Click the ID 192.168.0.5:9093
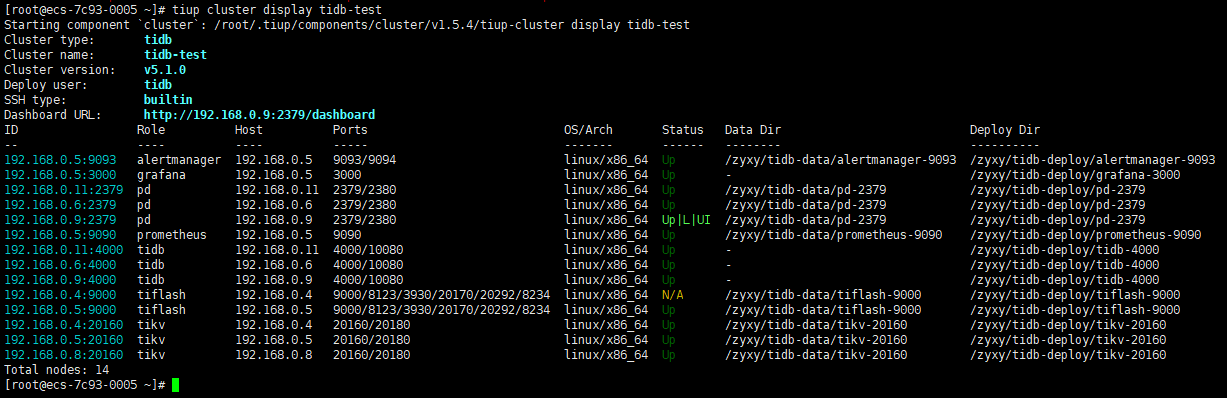 pyautogui.click(x=60, y=160)
